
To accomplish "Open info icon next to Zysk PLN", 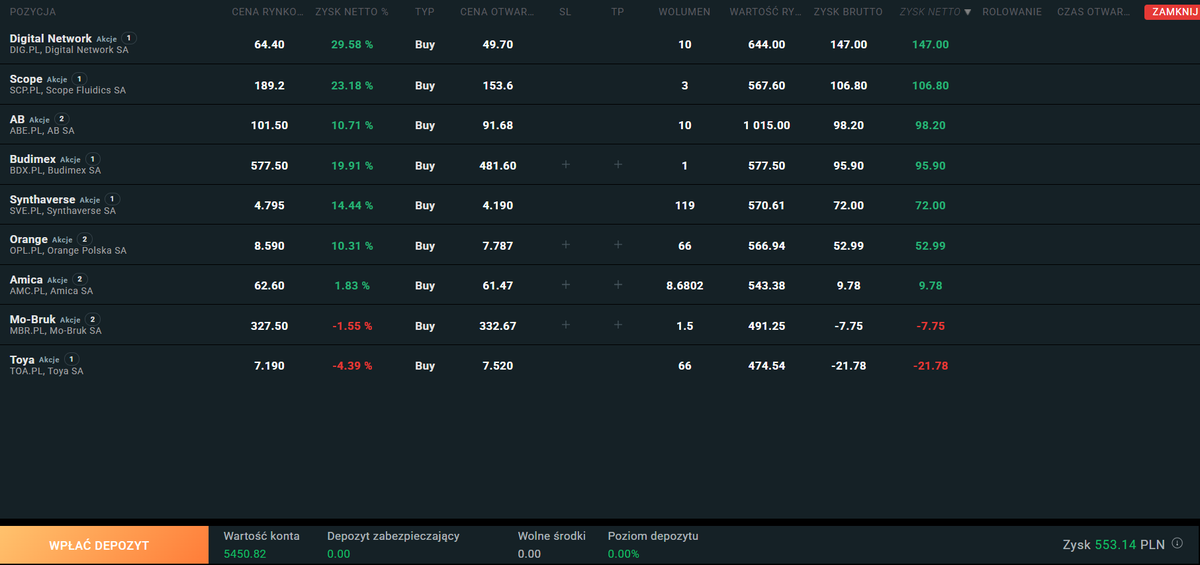I will coord(1177,544).
